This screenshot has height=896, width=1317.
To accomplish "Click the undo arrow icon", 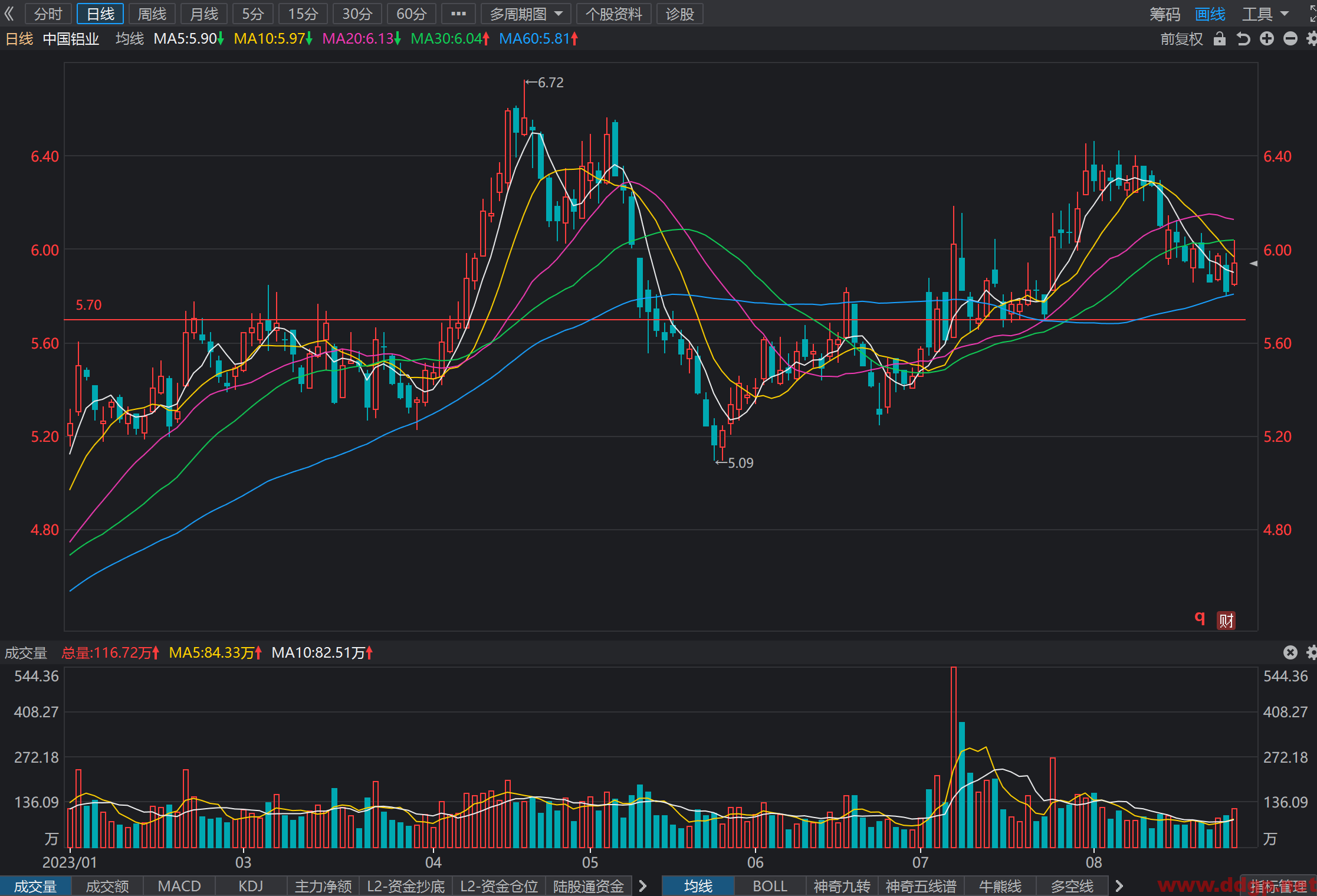I will point(1243,39).
